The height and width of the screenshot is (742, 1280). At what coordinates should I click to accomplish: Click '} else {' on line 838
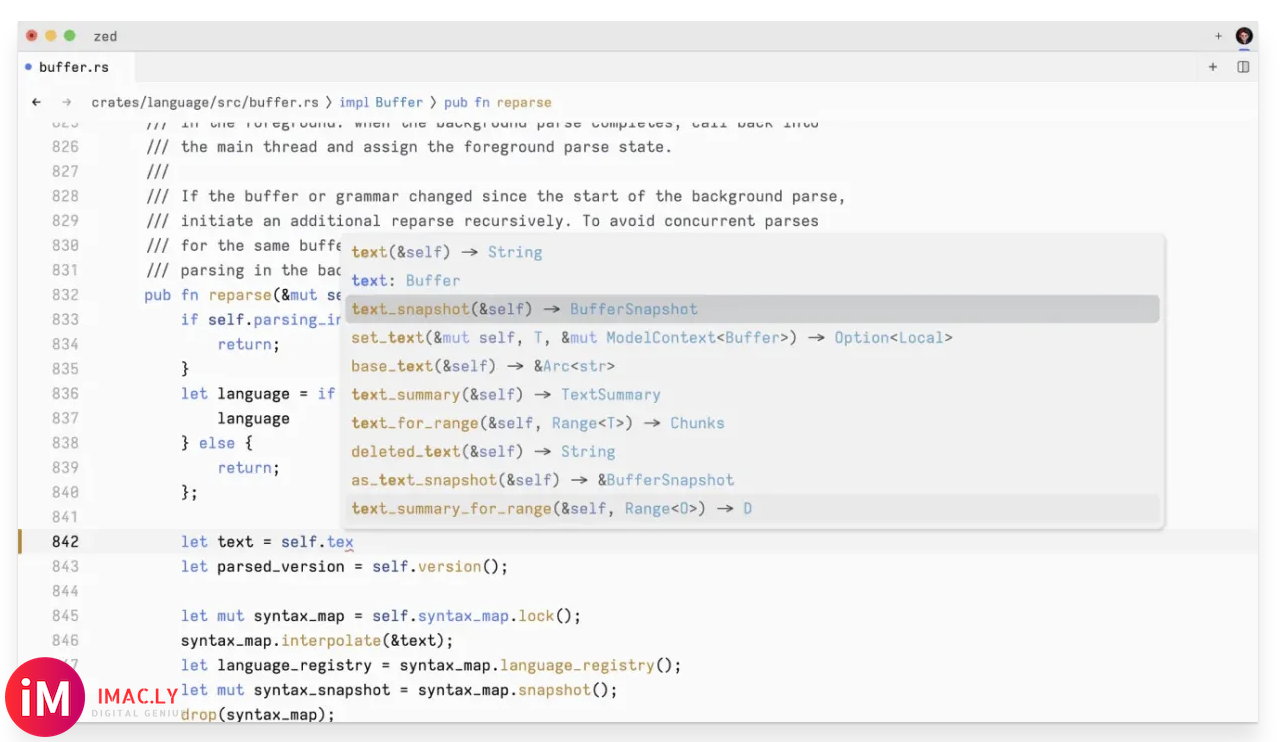coord(217,443)
